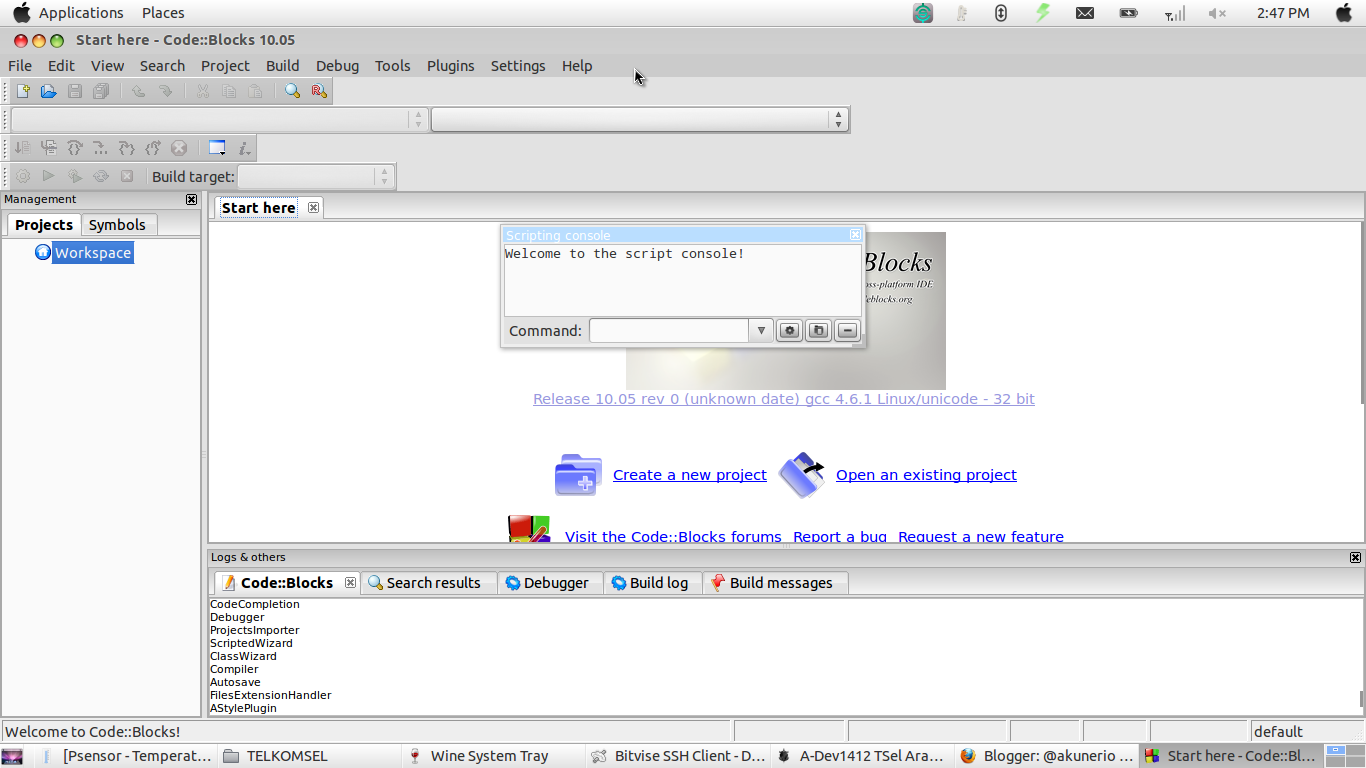This screenshot has width=1366, height=768.
Task: Open the Plugins menu
Action: point(450,66)
